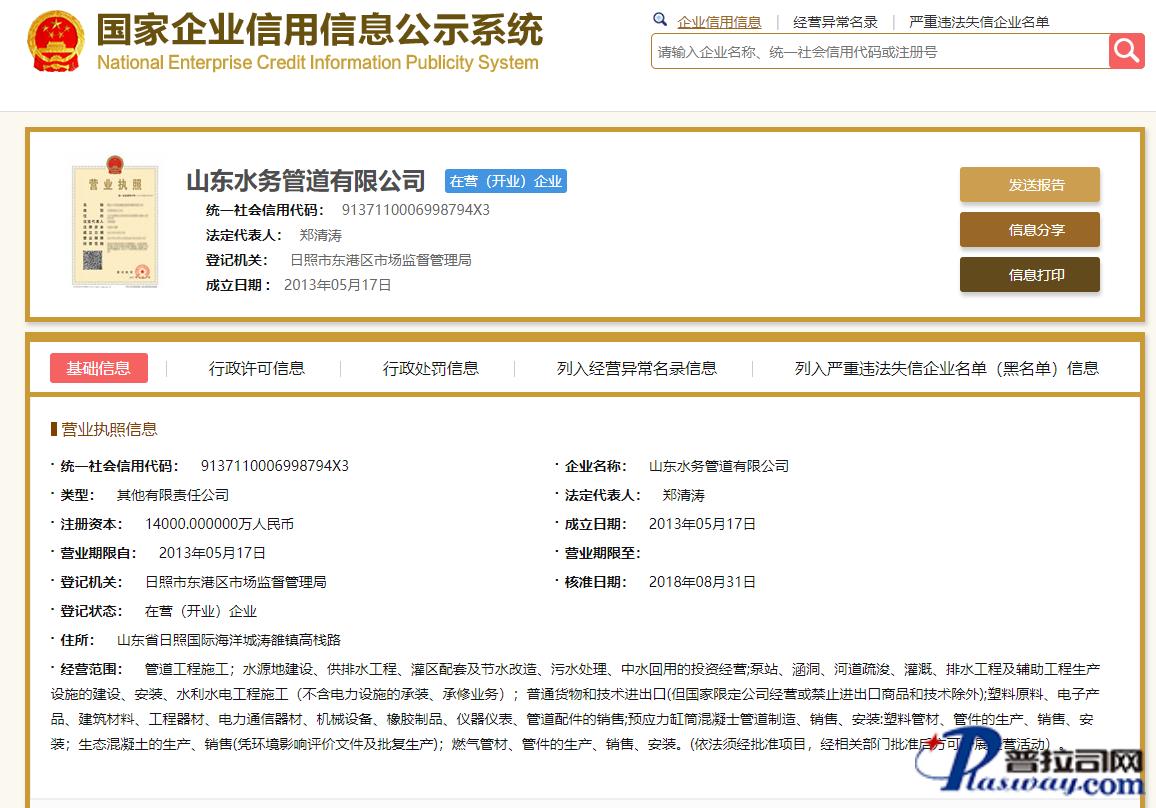Click the national emblem logo
Screen dimensions: 1156x808
click(56, 41)
